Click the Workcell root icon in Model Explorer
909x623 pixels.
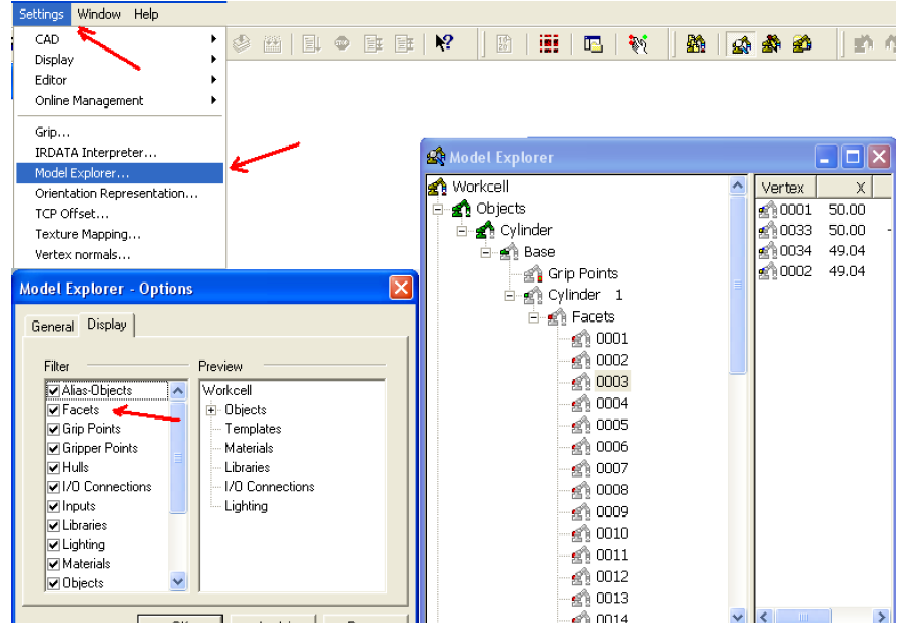[437, 187]
